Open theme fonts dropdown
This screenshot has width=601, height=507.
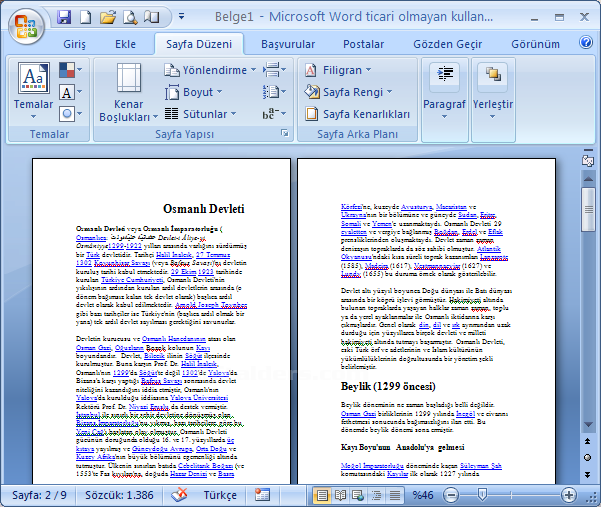pyautogui.click(x=71, y=92)
